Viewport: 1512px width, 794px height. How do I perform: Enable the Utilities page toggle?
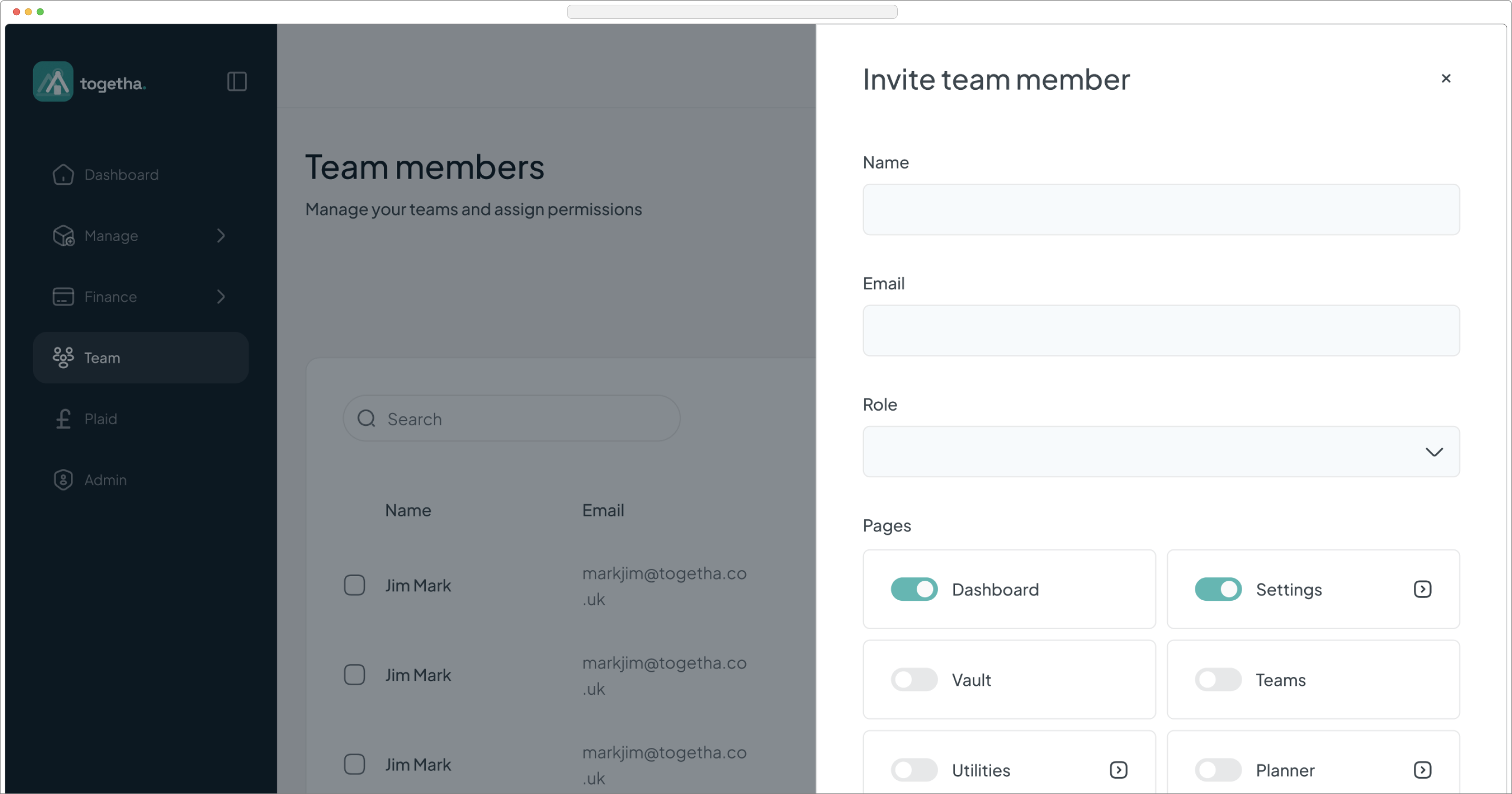pyautogui.click(x=914, y=770)
